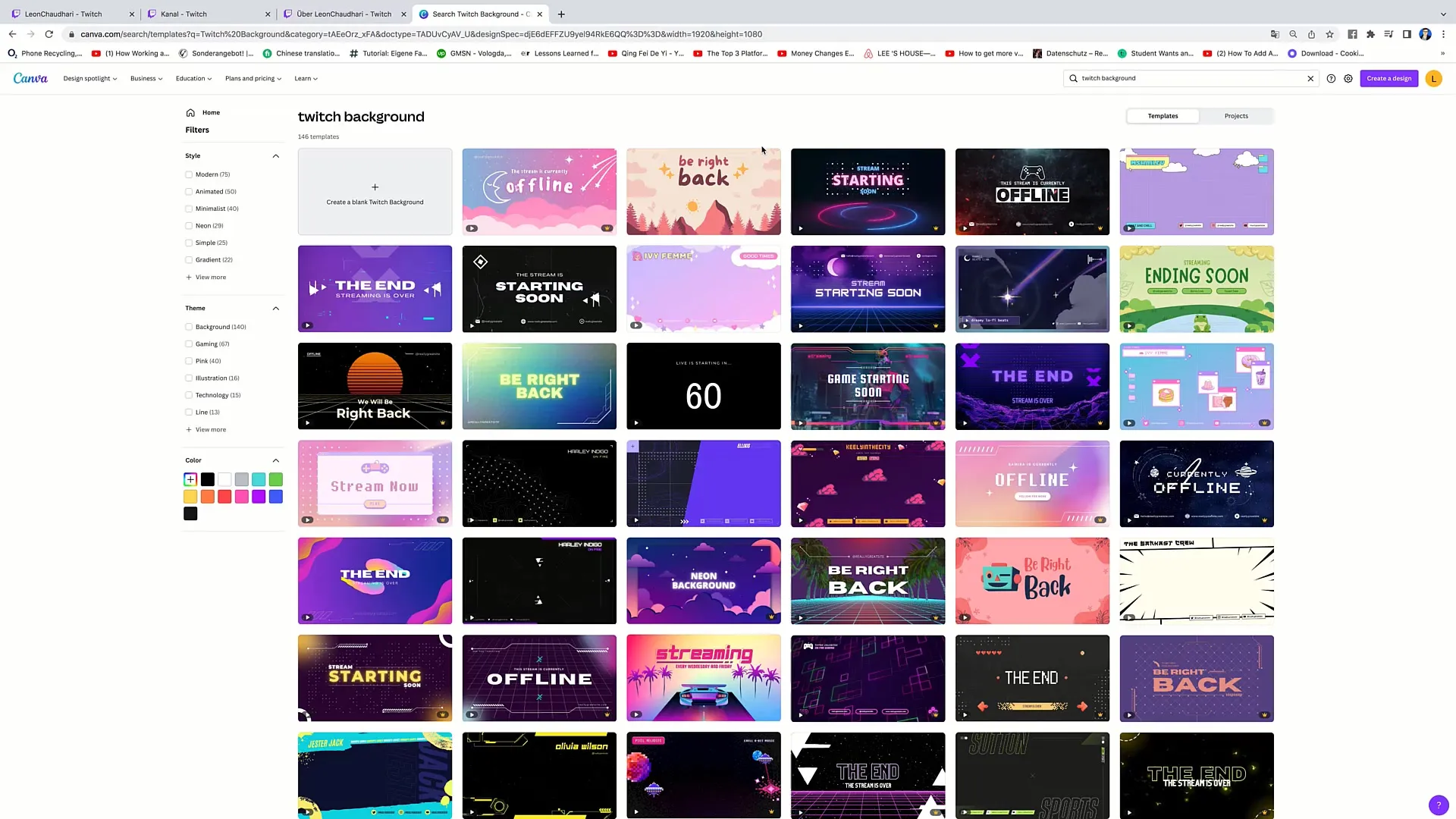Open the Templates tab
Viewport: 1456px width, 819px height.
point(1163,115)
